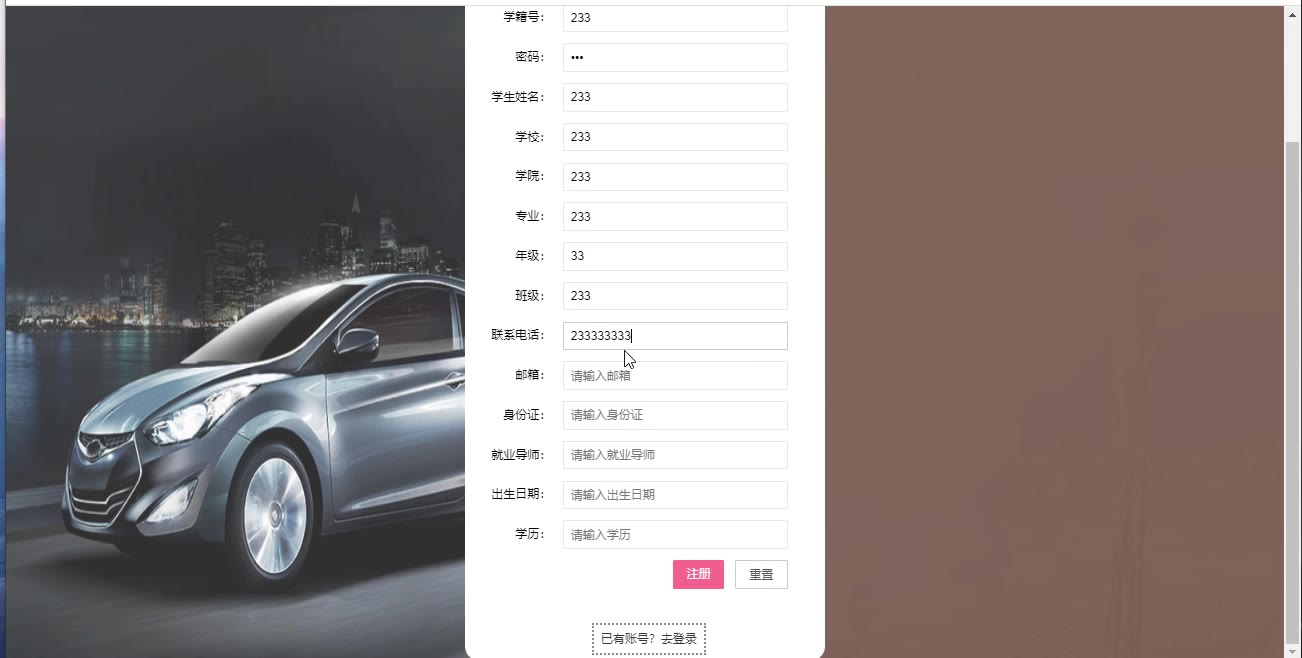Viewport: 1302px width, 658px height.
Task: Click the 就业导师 employment mentor field
Action: coord(675,455)
